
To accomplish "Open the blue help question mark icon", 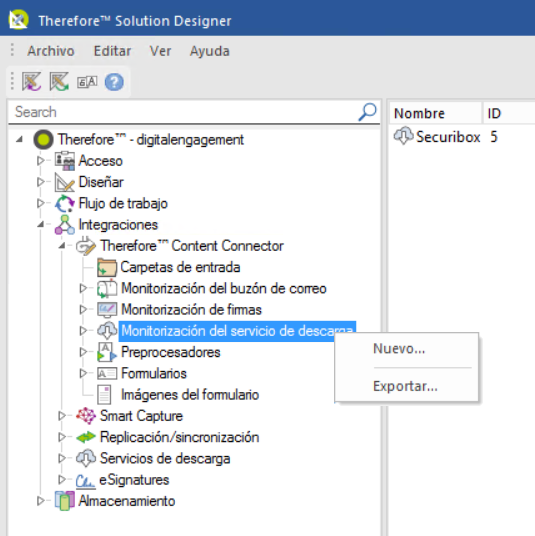I will [x=114, y=82].
